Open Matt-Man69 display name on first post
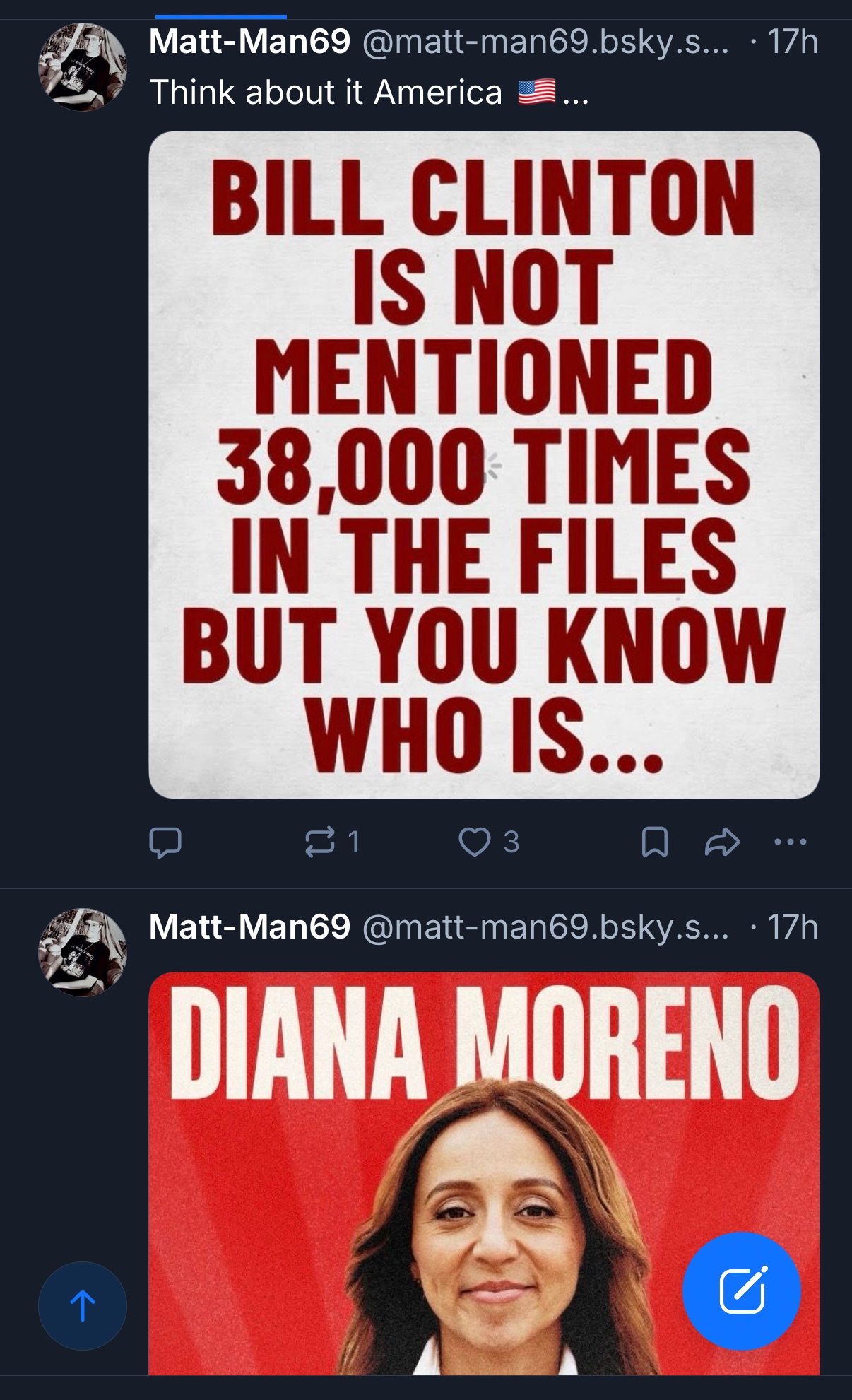This screenshot has height=1400, width=852. tap(249, 42)
